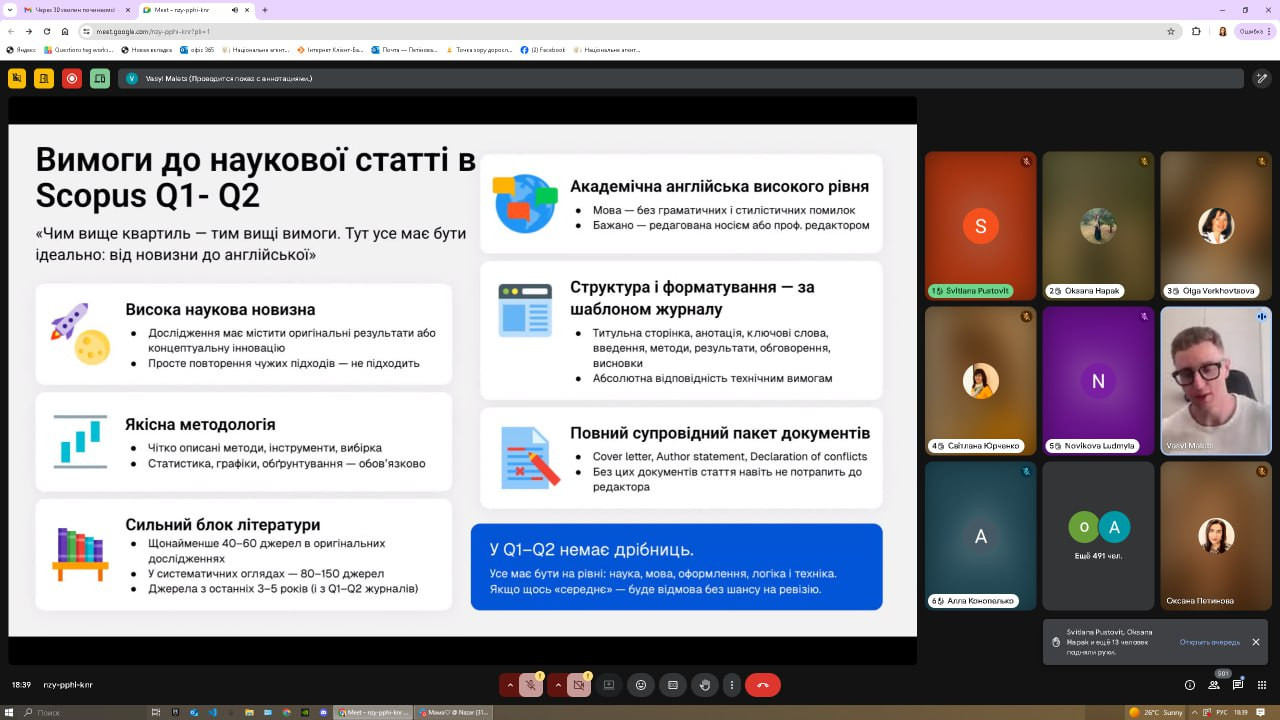Expand the microphone audio settings arrow
The width and height of the screenshot is (1280, 720).
(510, 685)
